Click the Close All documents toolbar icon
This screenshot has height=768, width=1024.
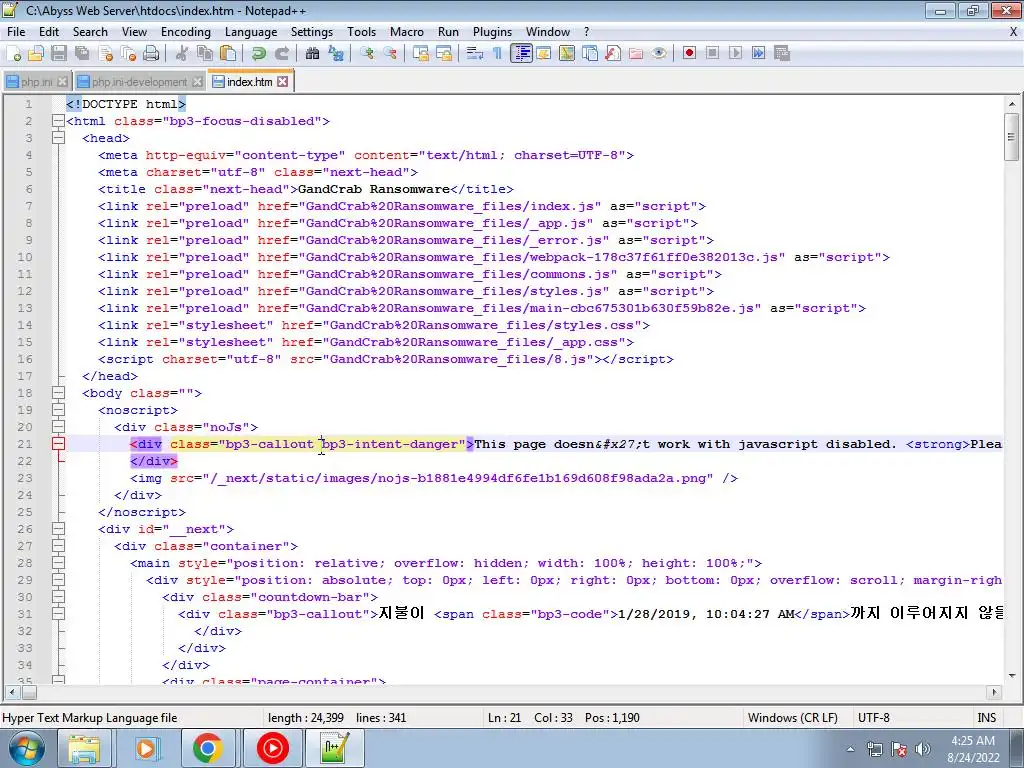pyautogui.click(x=128, y=54)
